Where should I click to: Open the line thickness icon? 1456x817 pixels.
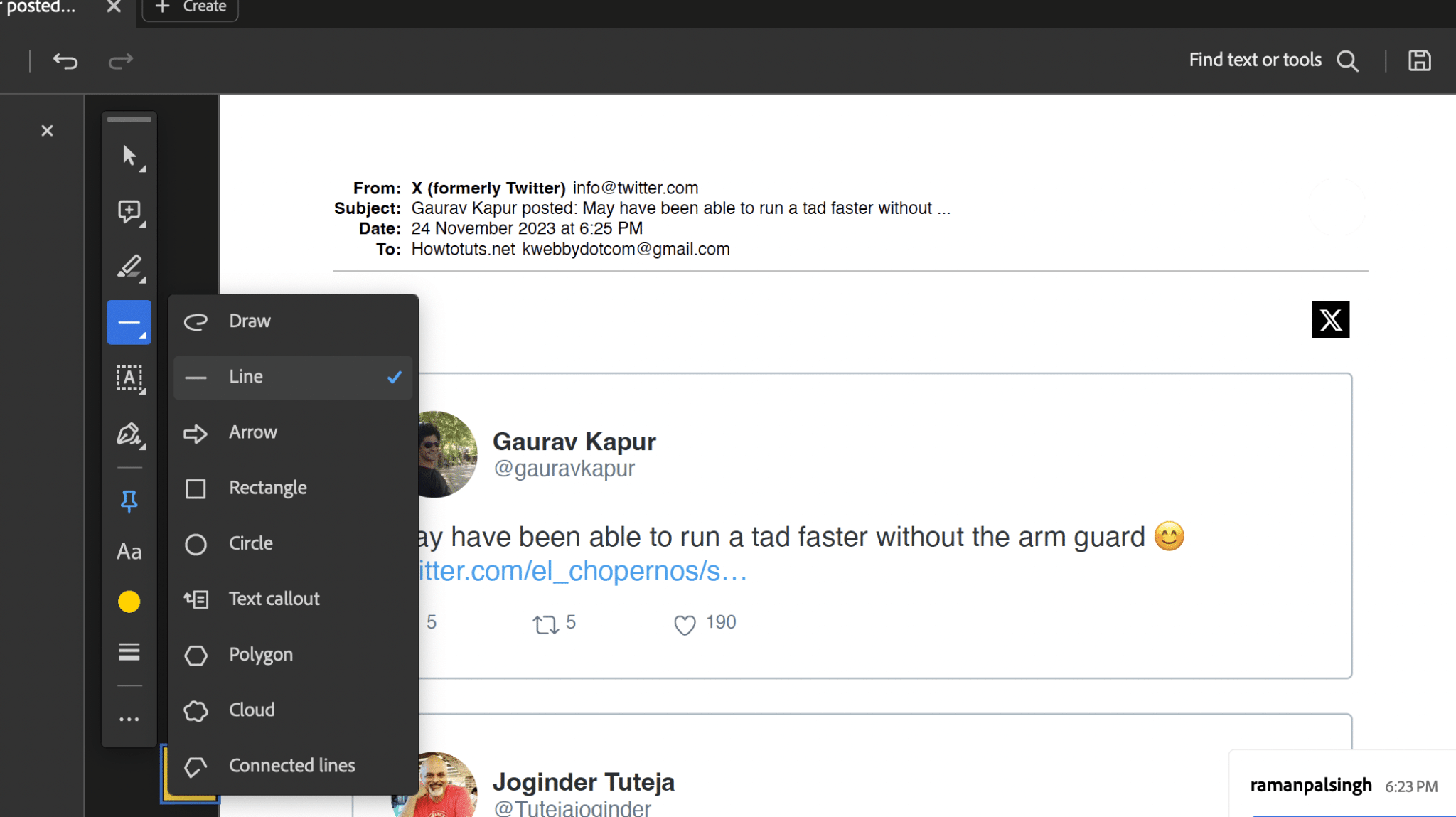point(129,651)
